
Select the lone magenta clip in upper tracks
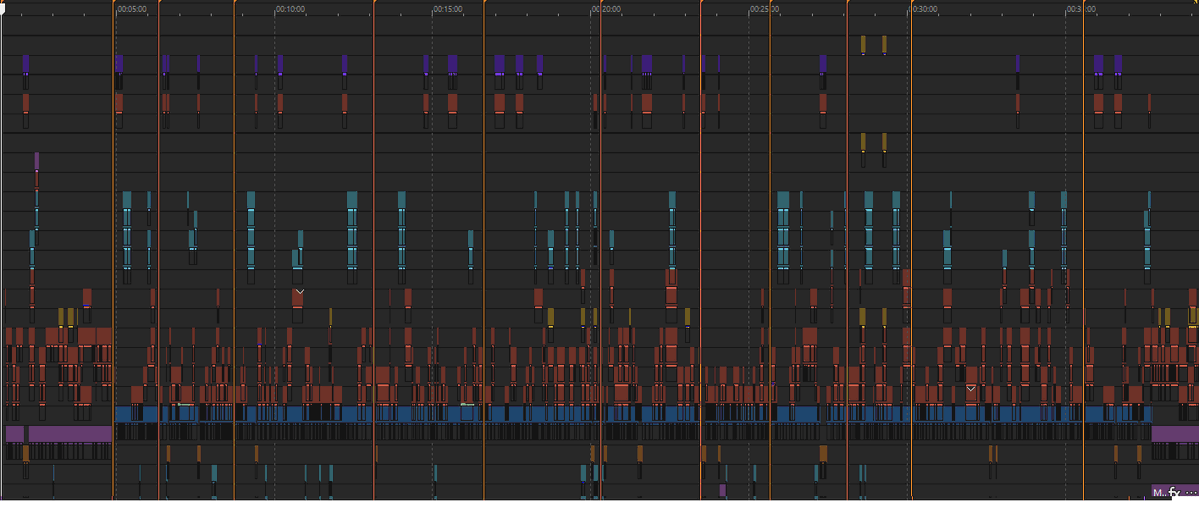pyautogui.click(x=37, y=161)
